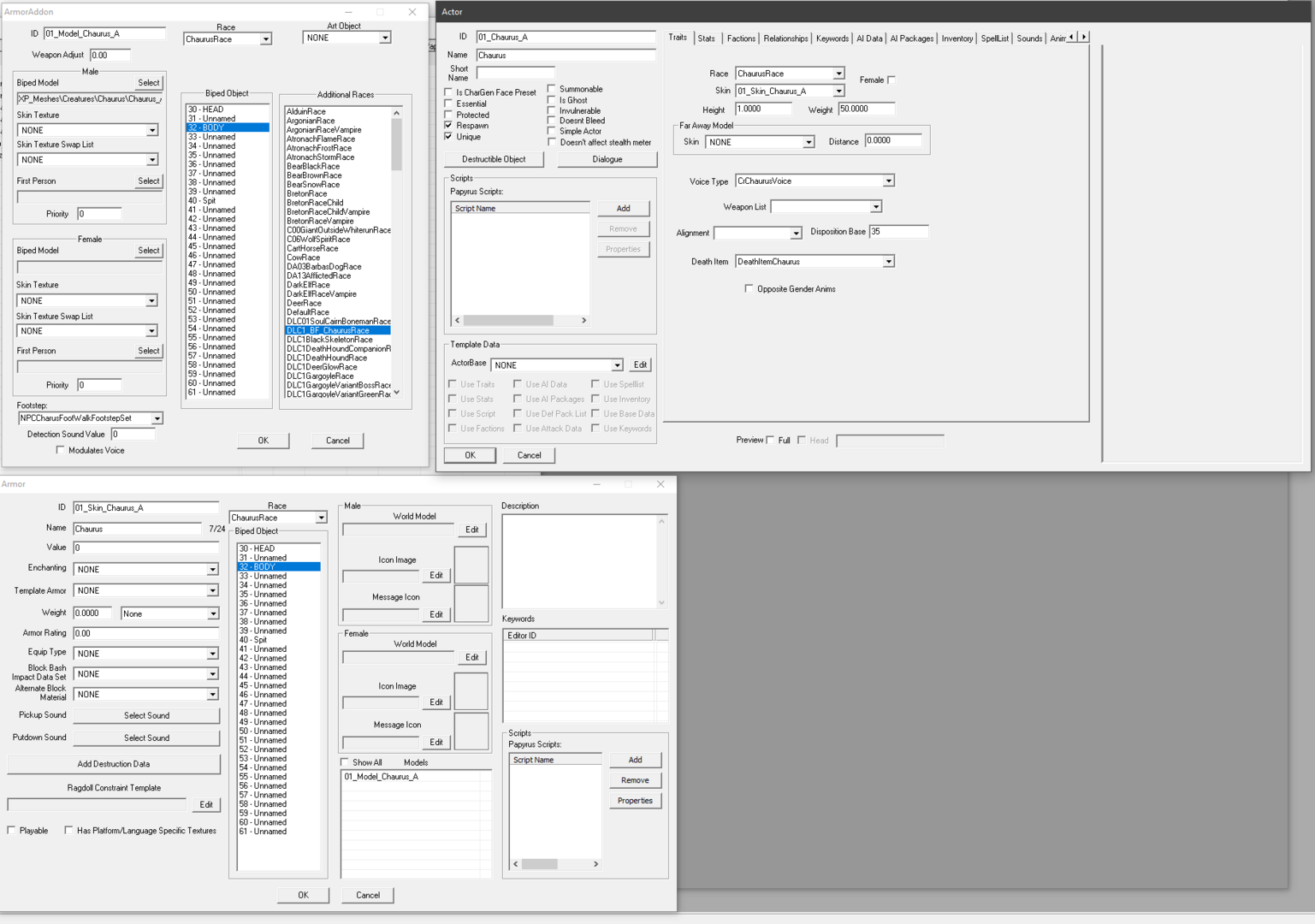Open the ActorBase template dropdown
This screenshot has width=1315, height=924.
click(617, 365)
